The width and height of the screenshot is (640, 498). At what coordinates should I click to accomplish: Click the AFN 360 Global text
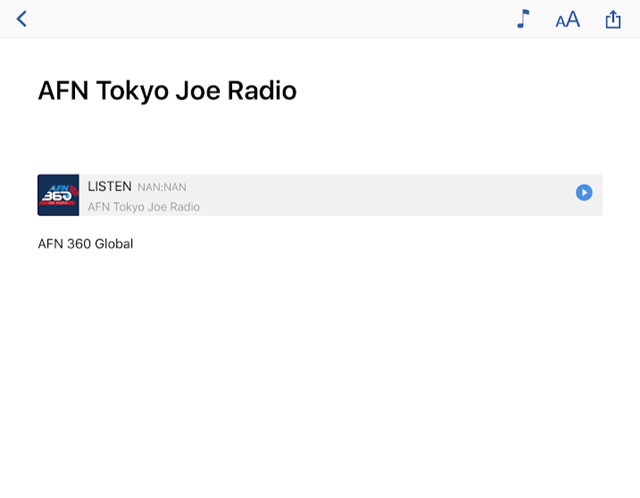click(85, 244)
